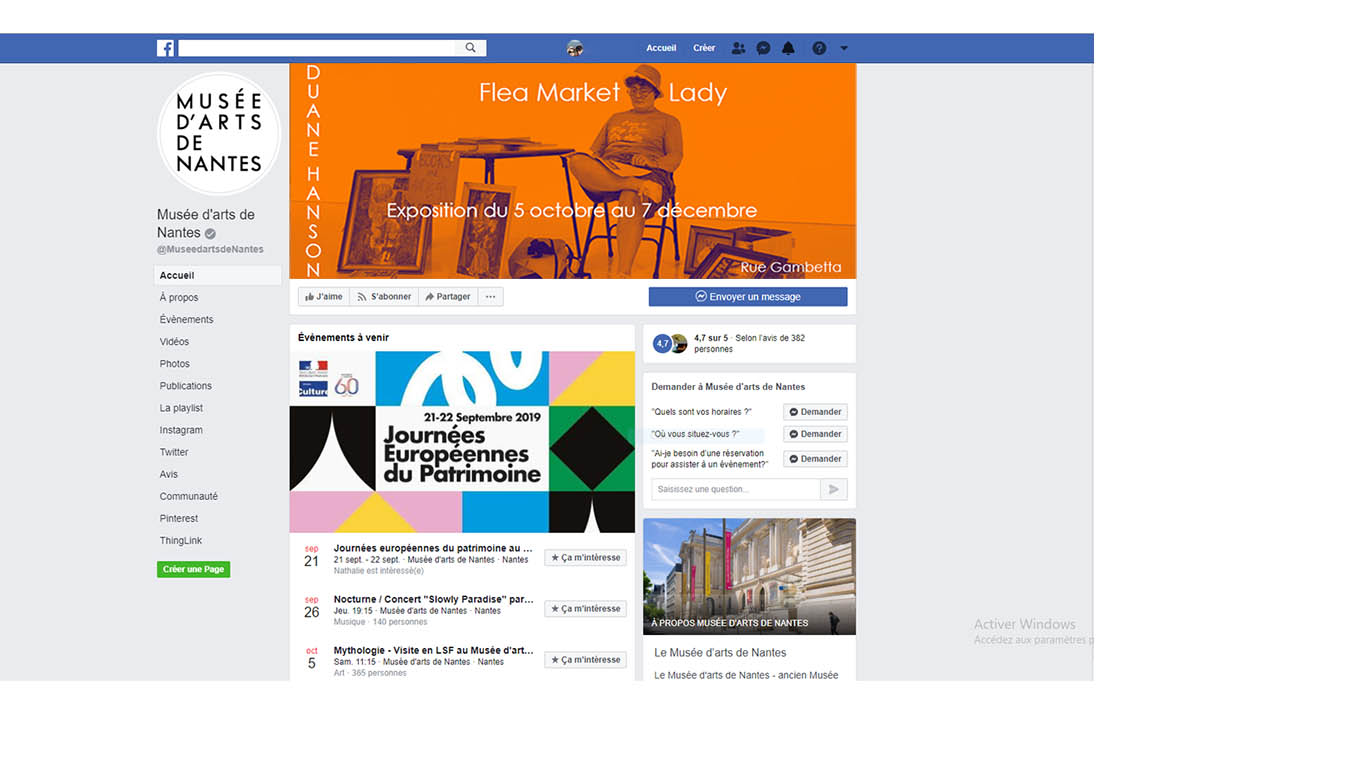Click the 4,7 rating badge
Image resolution: width=1366 pixels, height=768 pixels.
pyautogui.click(x=662, y=343)
